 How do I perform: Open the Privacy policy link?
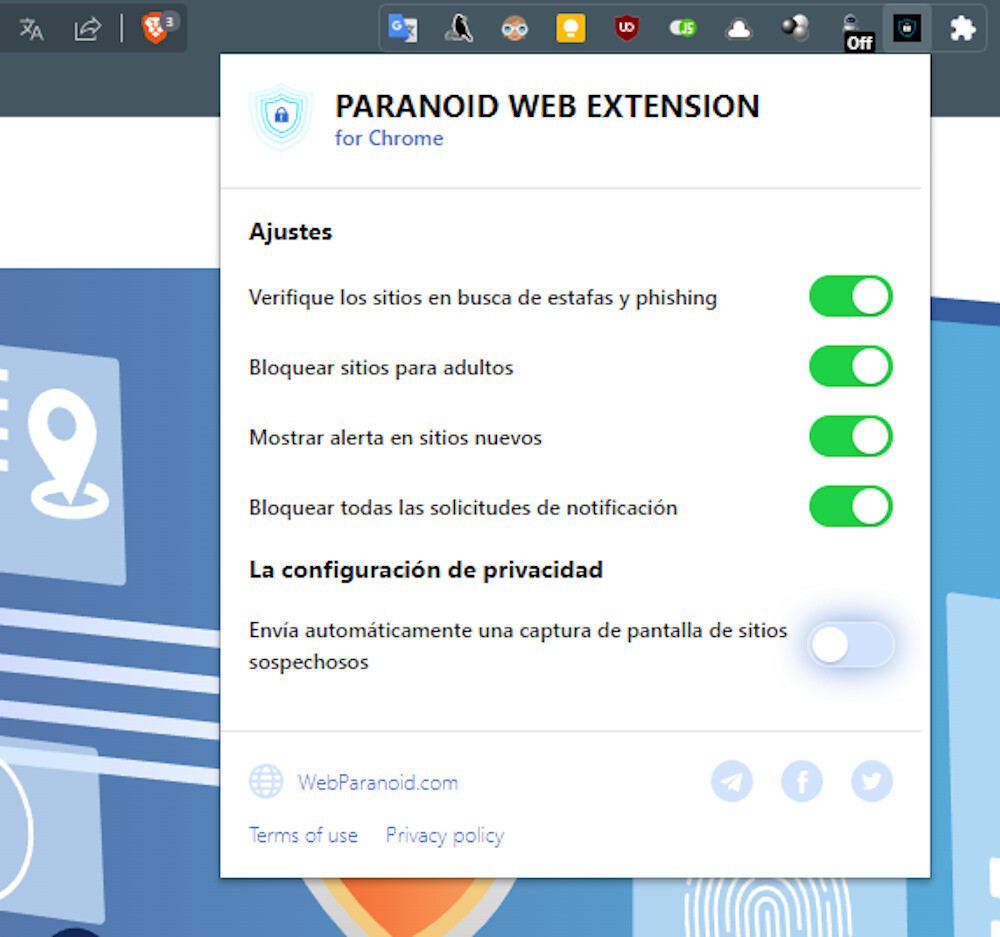[x=445, y=835]
